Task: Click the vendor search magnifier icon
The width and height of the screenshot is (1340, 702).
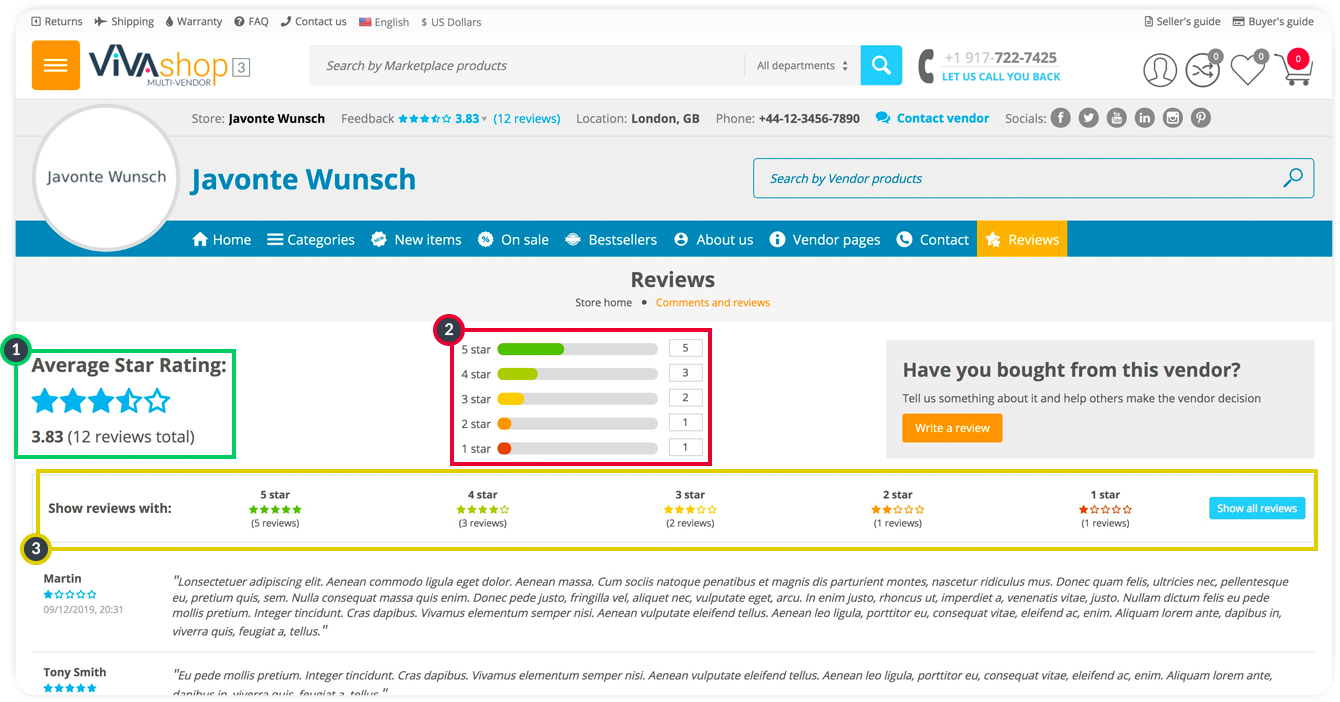Action: (x=1293, y=178)
